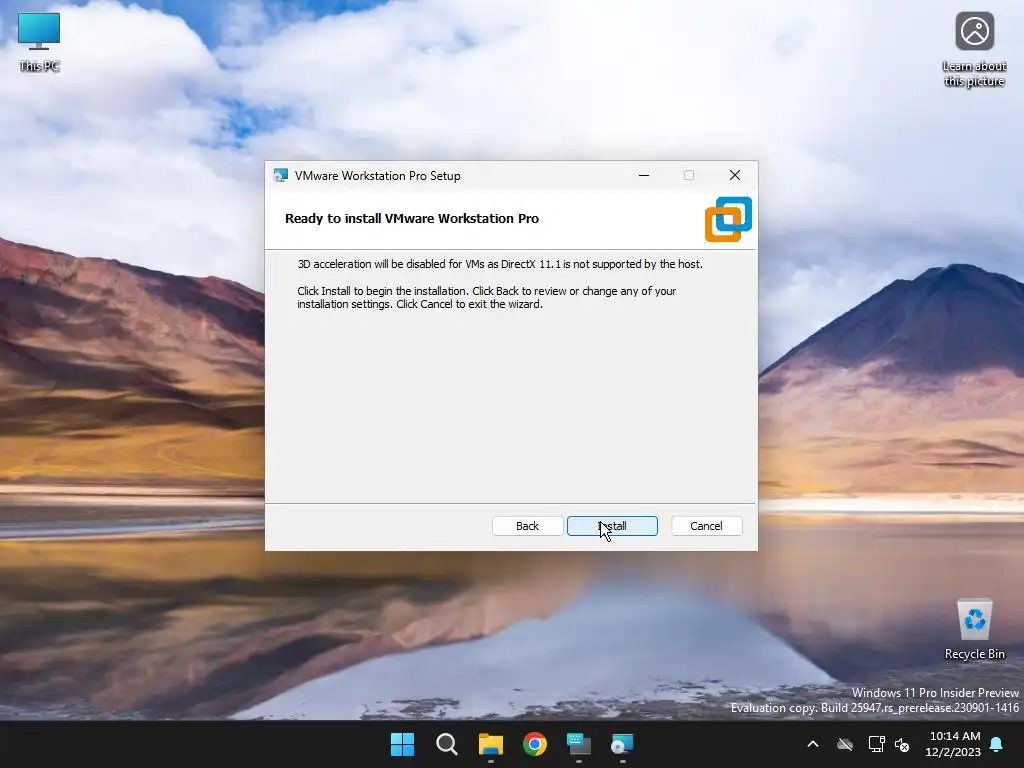Open taskbar Search
The image size is (1024, 768).
(x=447, y=744)
